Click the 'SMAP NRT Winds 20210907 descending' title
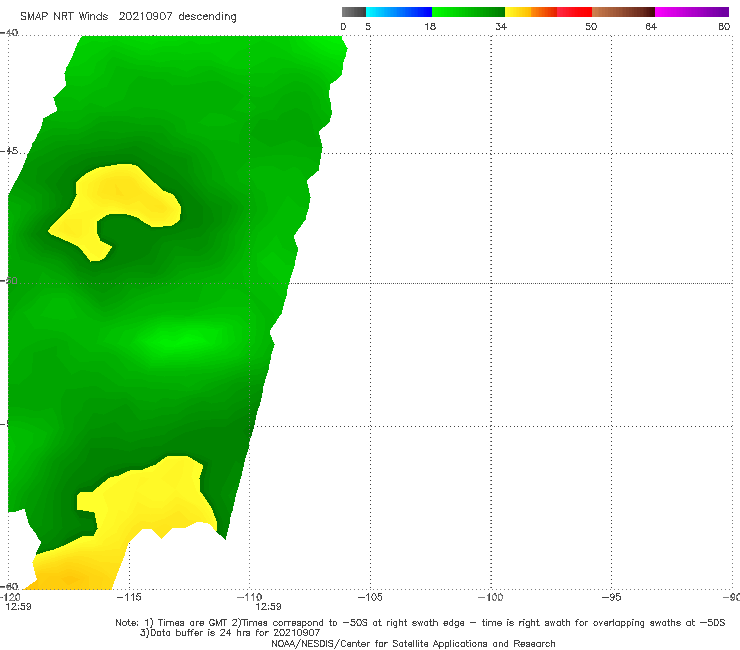Viewport: 740px width, 650px height. click(128, 17)
